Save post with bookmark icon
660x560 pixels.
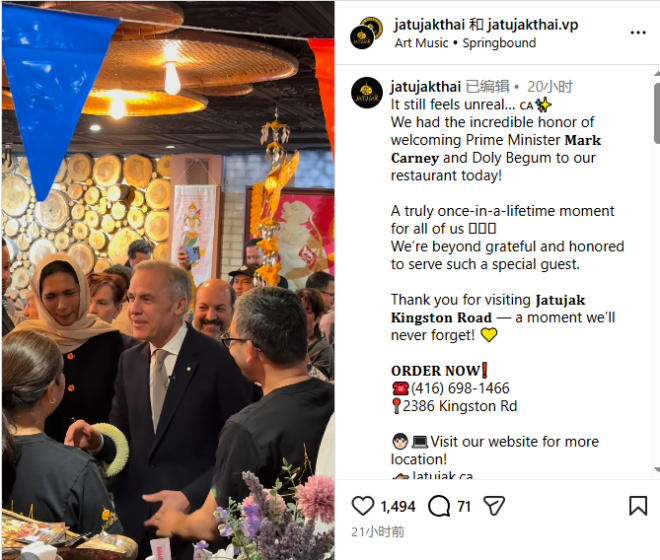click(x=638, y=506)
